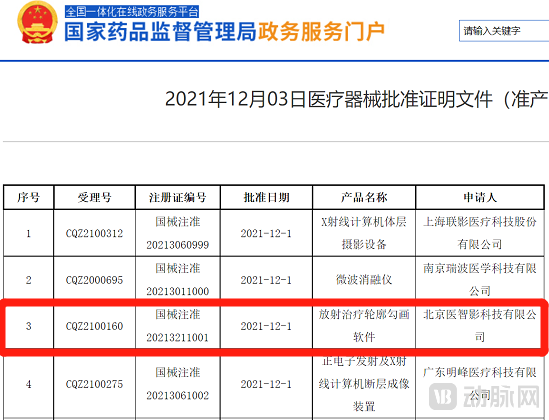Focus the keyword search input field
Screen dimensions: 549x420
click(504, 31)
